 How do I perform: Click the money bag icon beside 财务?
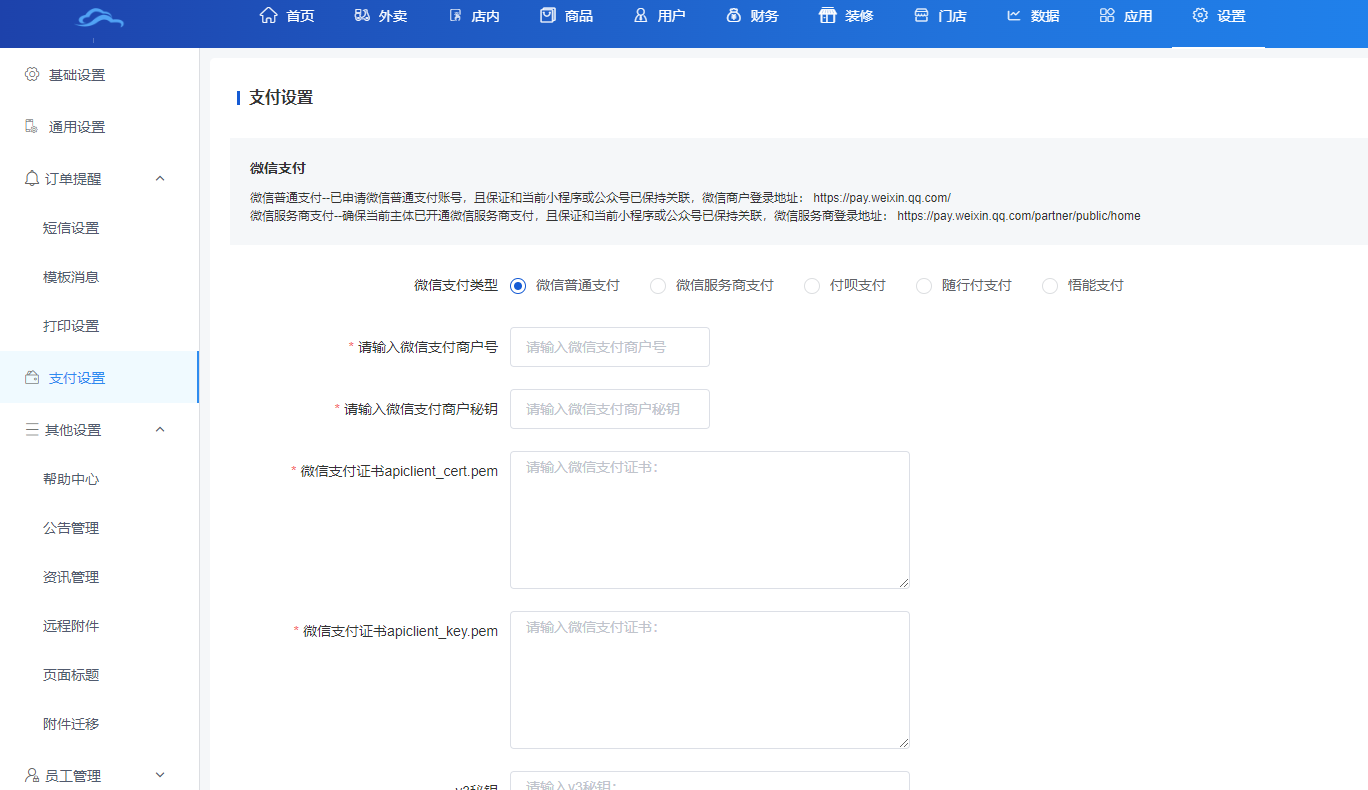coord(734,15)
